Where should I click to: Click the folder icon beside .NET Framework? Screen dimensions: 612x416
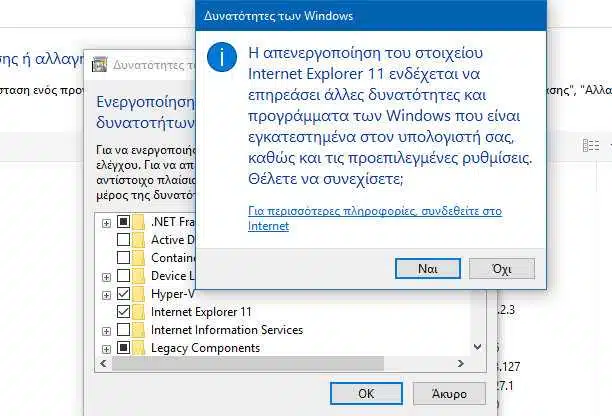139,222
